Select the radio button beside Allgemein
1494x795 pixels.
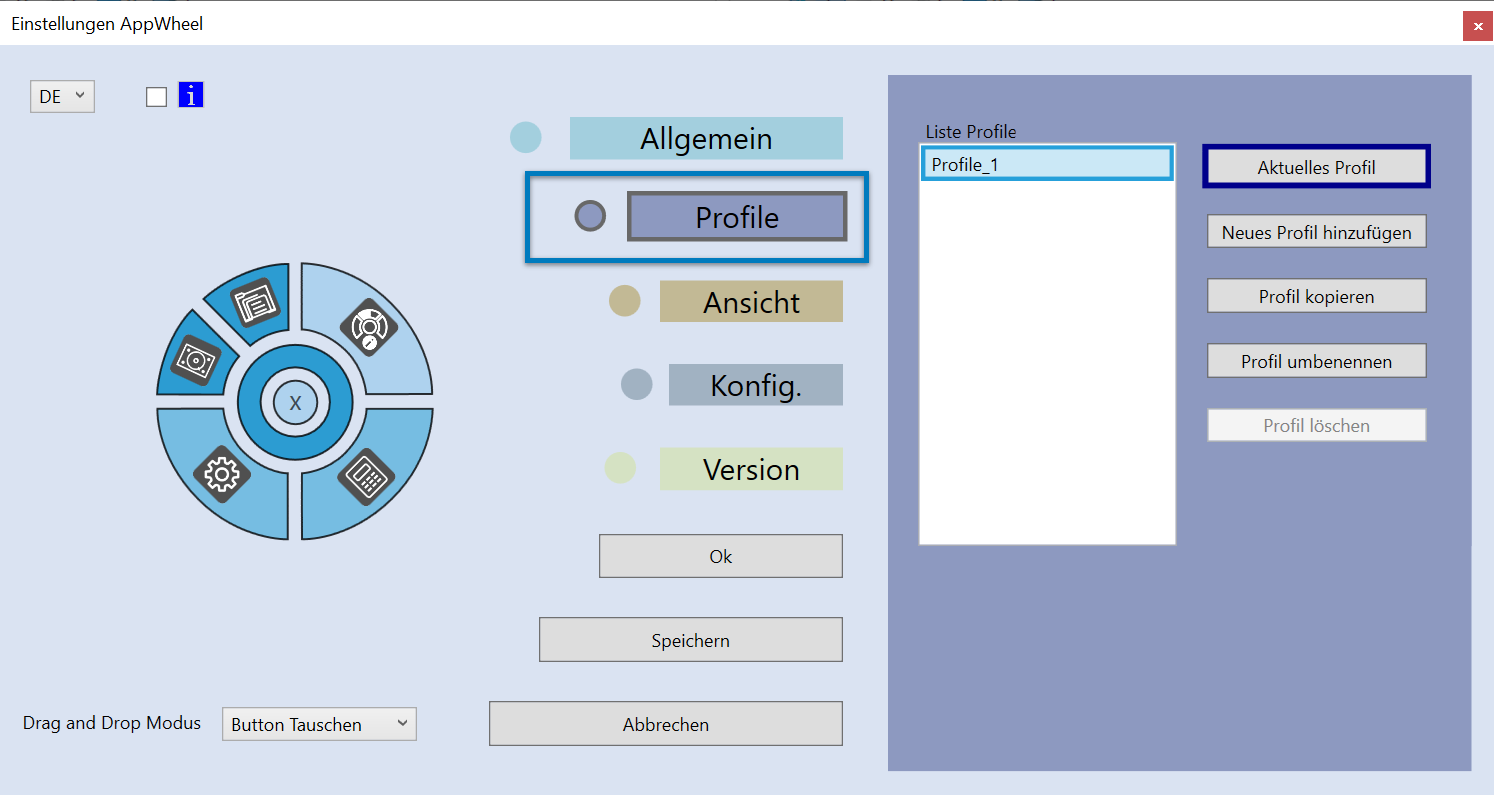pyautogui.click(x=525, y=137)
